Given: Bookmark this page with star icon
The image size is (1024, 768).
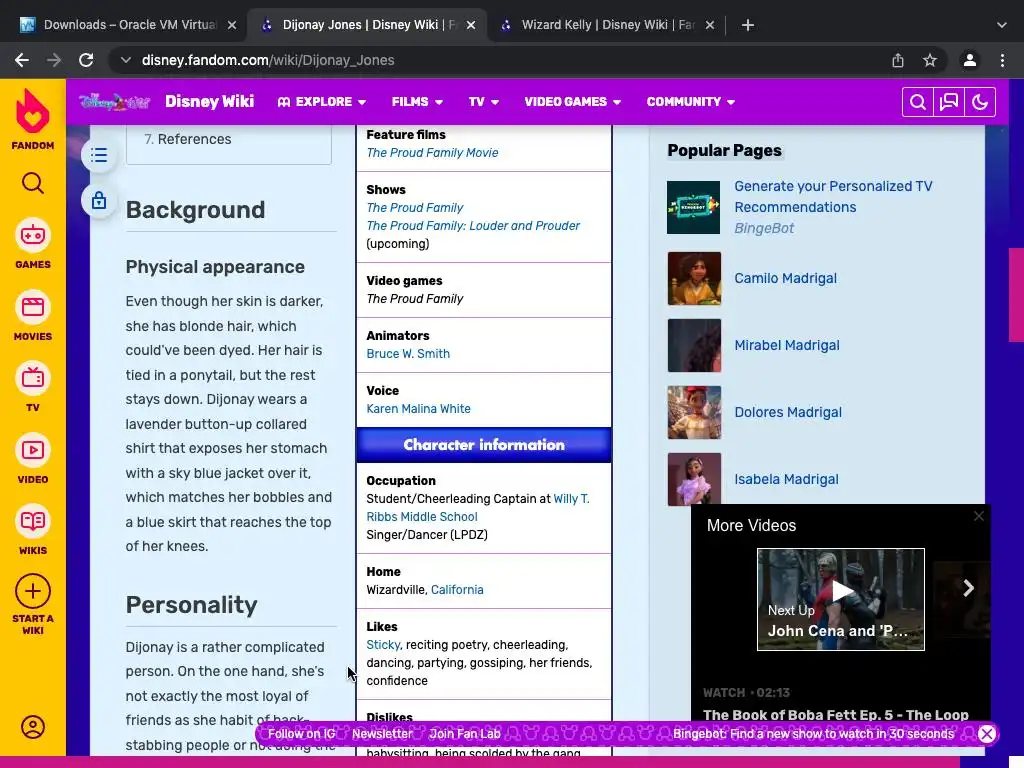Looking at the screenshot, I should click(930, 60).
